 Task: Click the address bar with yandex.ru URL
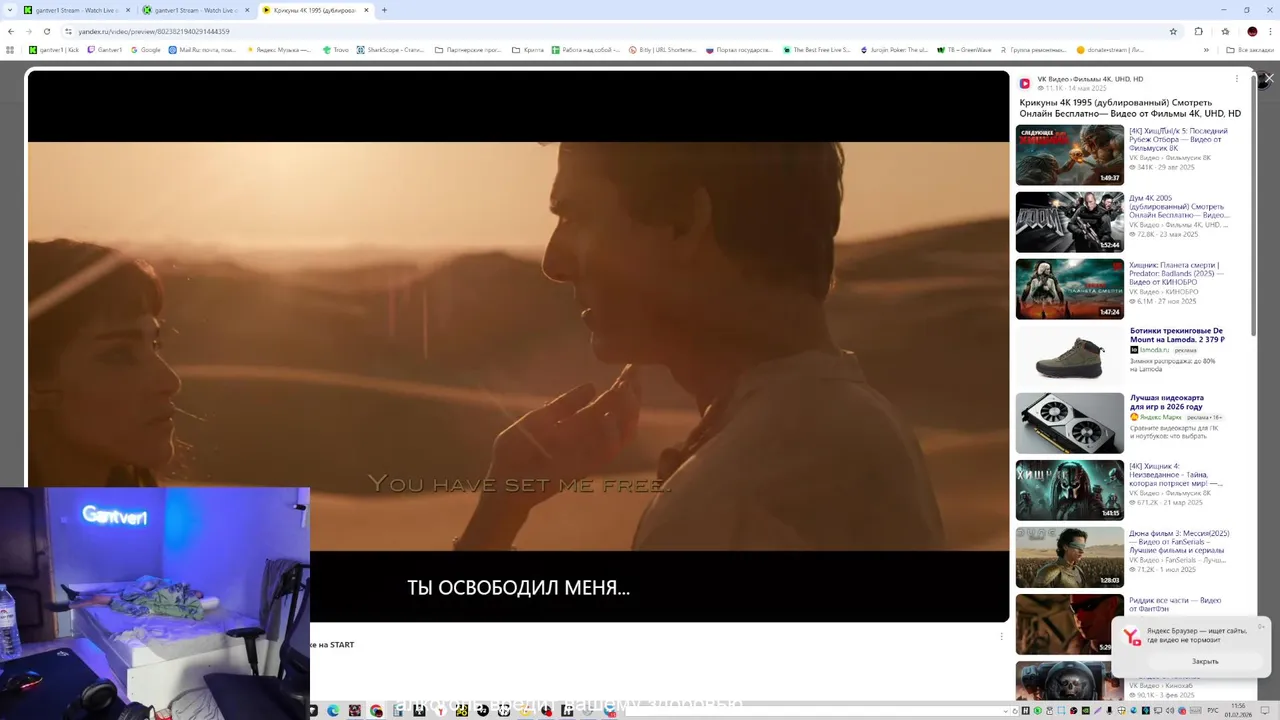tap(620, 31)
